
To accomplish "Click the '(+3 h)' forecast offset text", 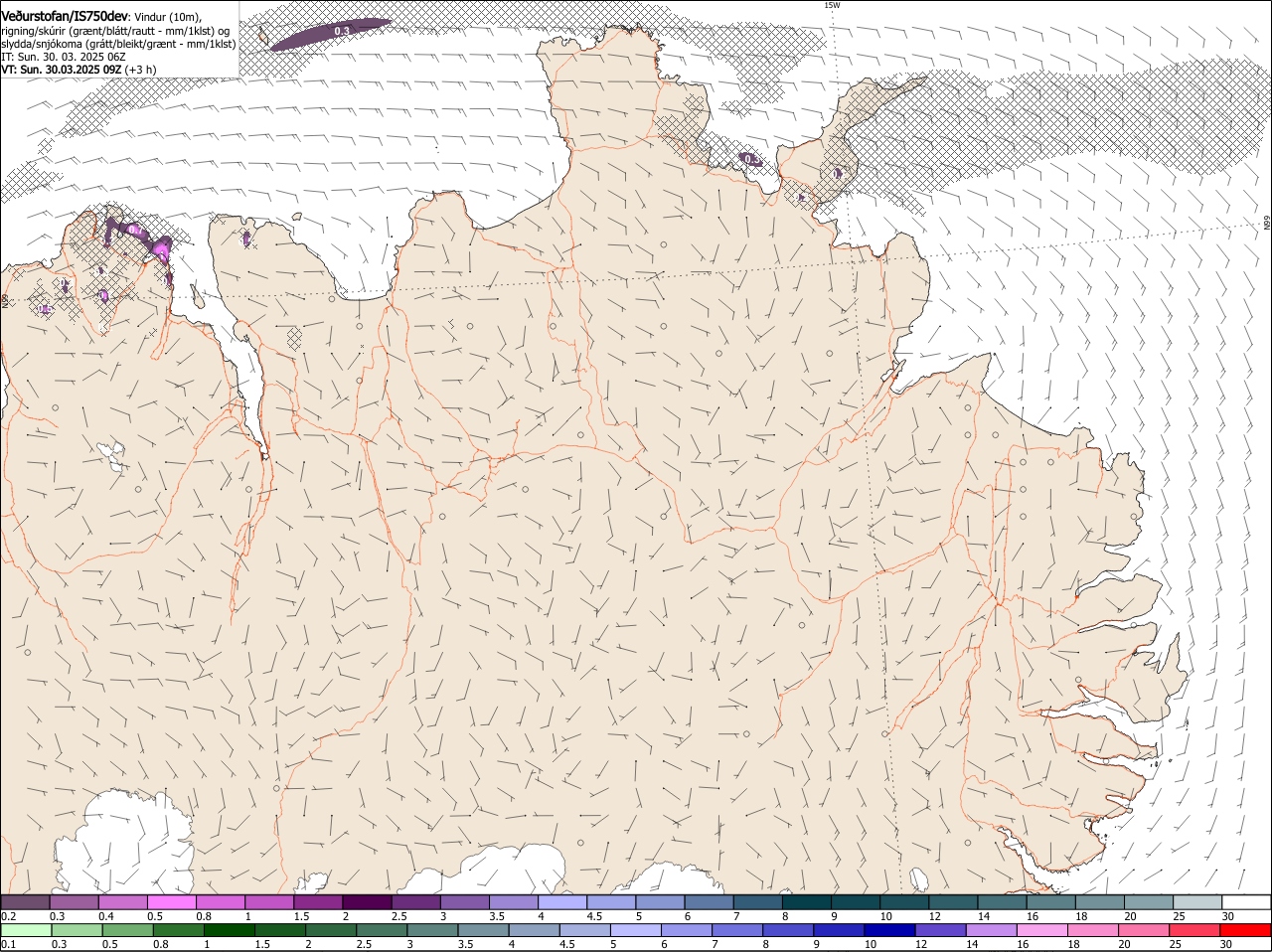I will [141, 70].
